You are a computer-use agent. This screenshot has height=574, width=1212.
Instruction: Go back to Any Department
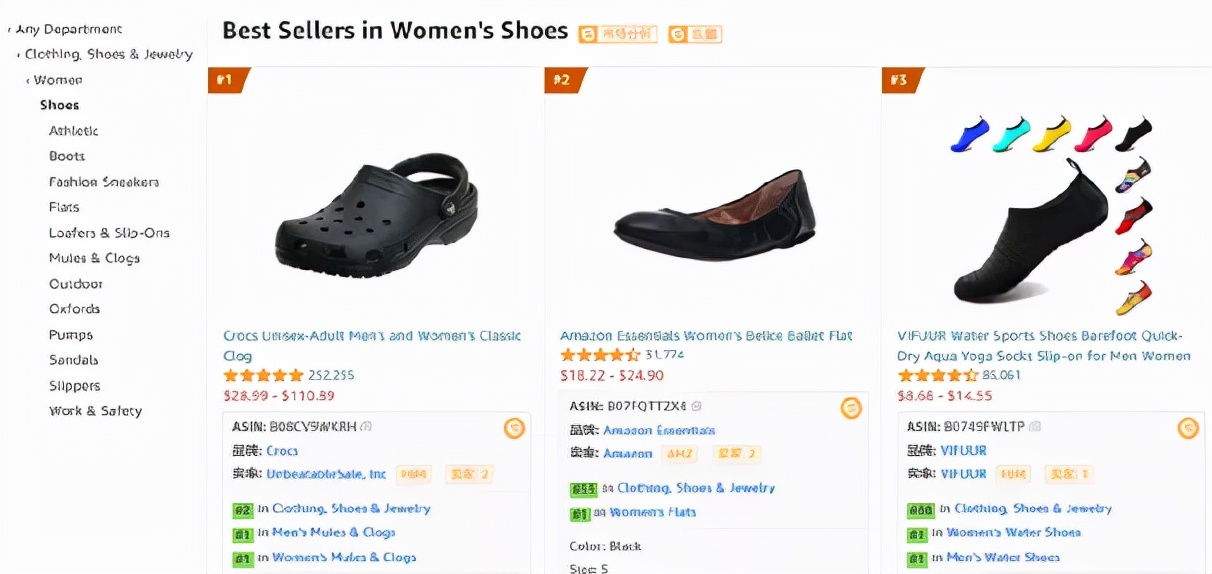[x=68, y=29]
